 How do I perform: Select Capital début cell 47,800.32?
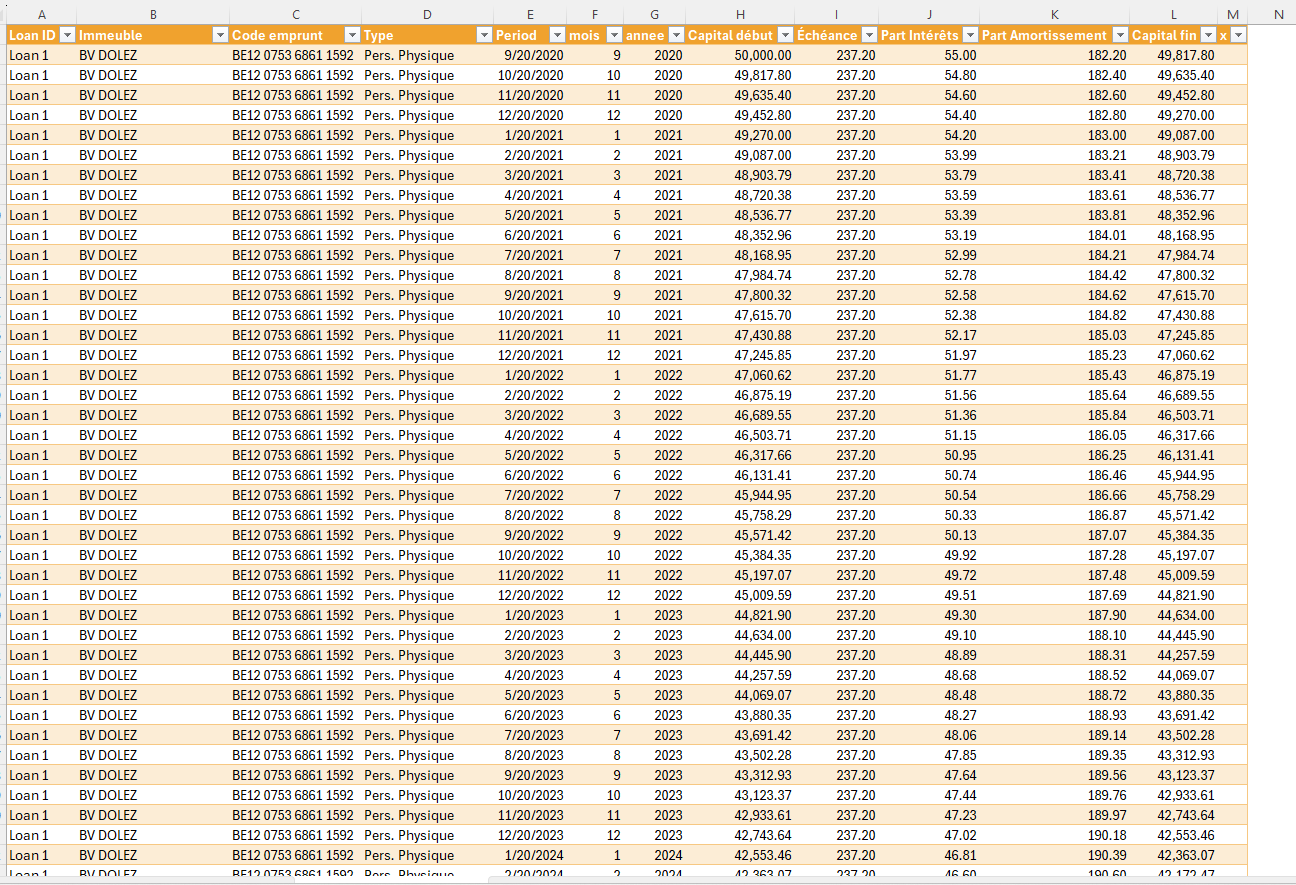[740, 295]
